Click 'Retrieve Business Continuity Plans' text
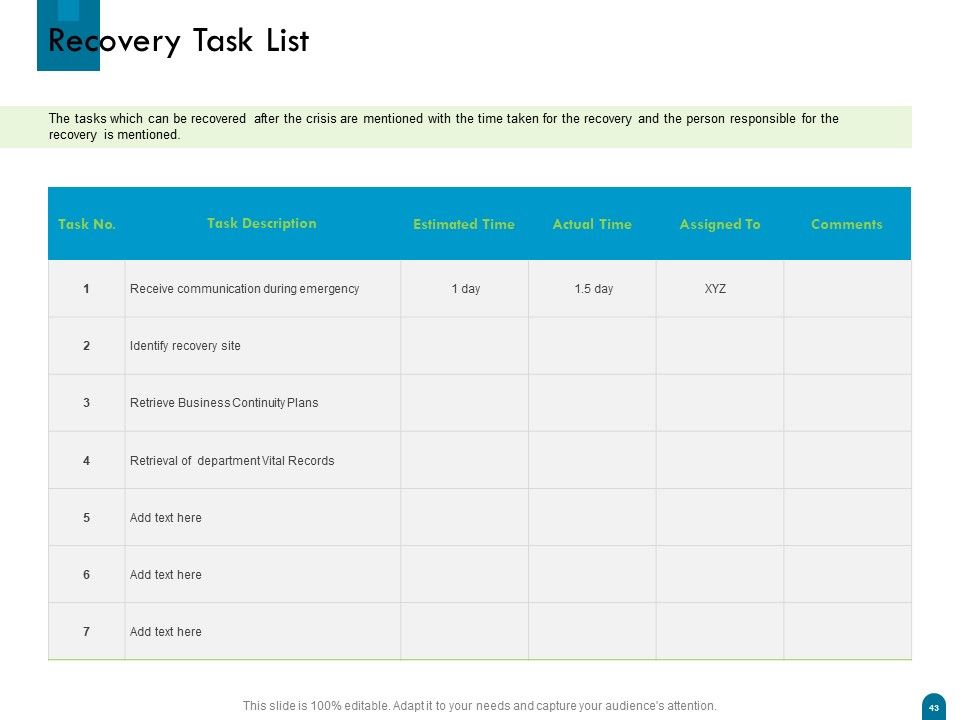Image resolution: width=960 pixels, height=720 pixels. point(224,403)
